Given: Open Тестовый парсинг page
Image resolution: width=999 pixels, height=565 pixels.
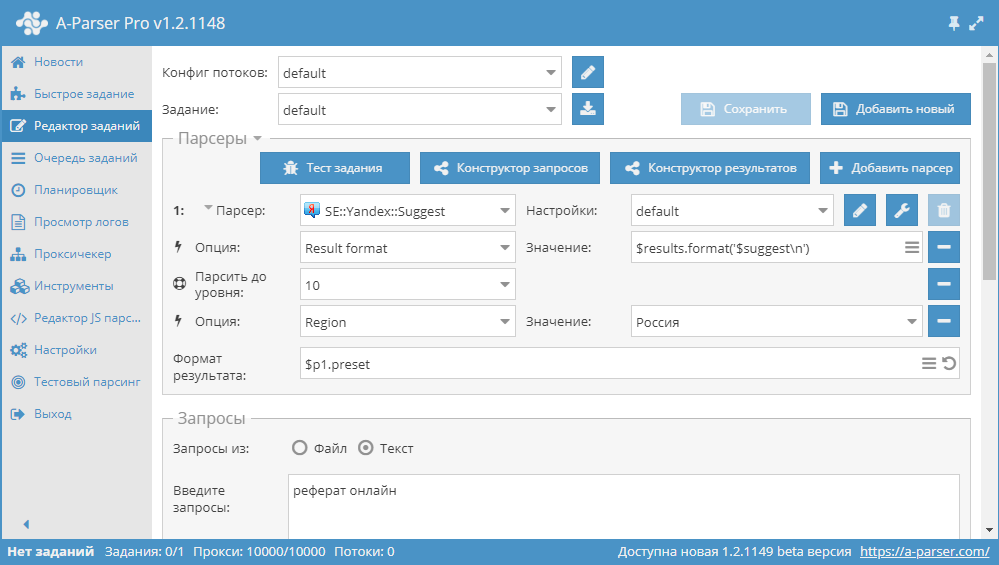Looking at the screenshot, I should 76,382.
